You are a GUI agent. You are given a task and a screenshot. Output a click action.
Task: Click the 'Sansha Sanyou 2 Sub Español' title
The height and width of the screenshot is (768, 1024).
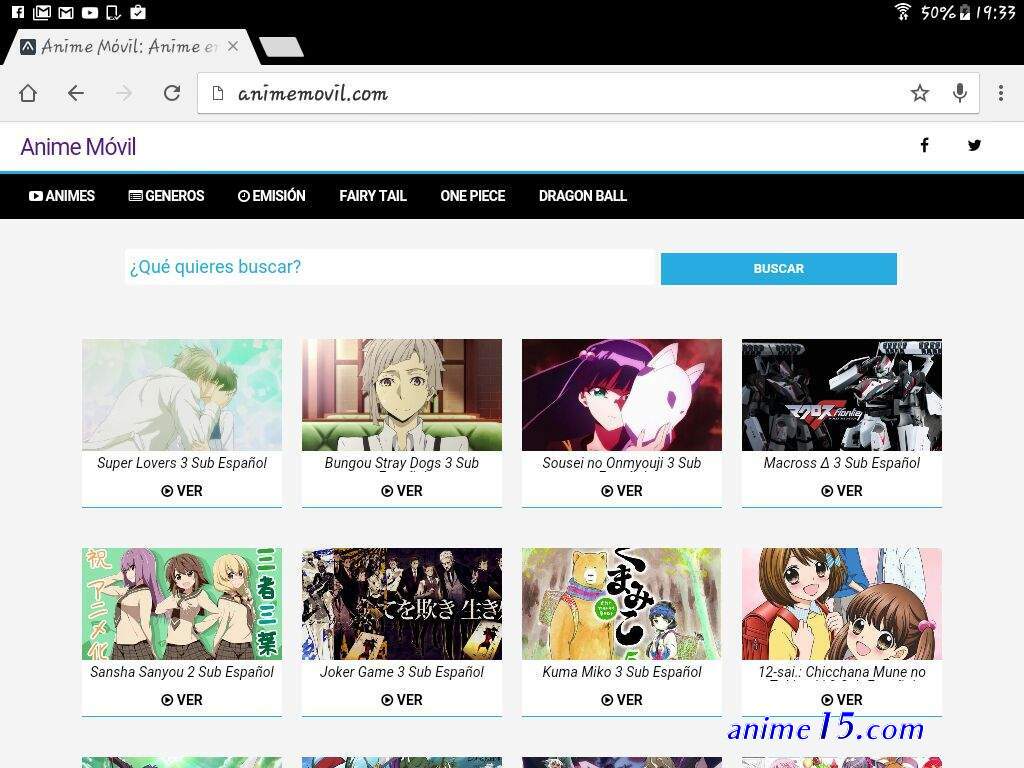182,672
